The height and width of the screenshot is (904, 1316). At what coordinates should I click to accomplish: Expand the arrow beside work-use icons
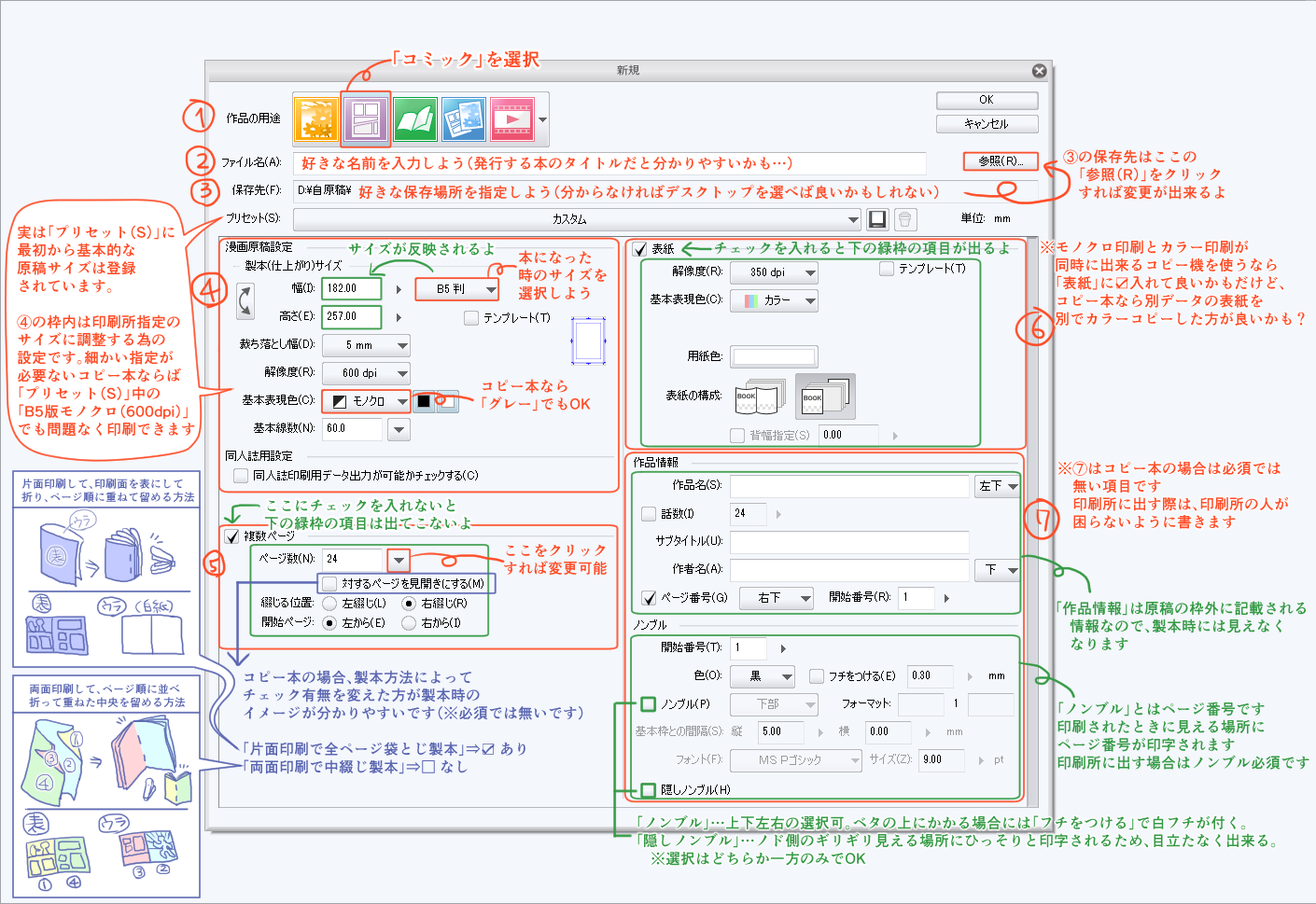(x=542, y=119)
